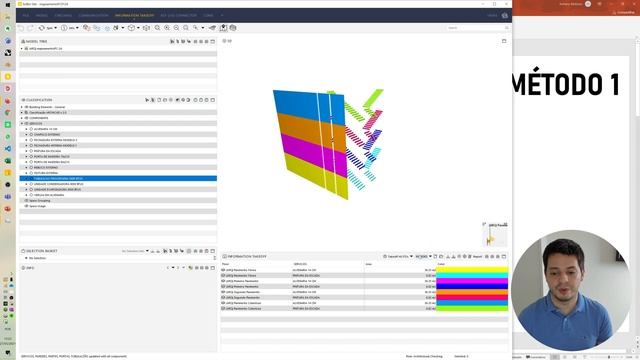This screenshot has height=360, width=640.
Task: Select CHAPISCO EXTERNO in Classification tree
Action: click(47, 134)
